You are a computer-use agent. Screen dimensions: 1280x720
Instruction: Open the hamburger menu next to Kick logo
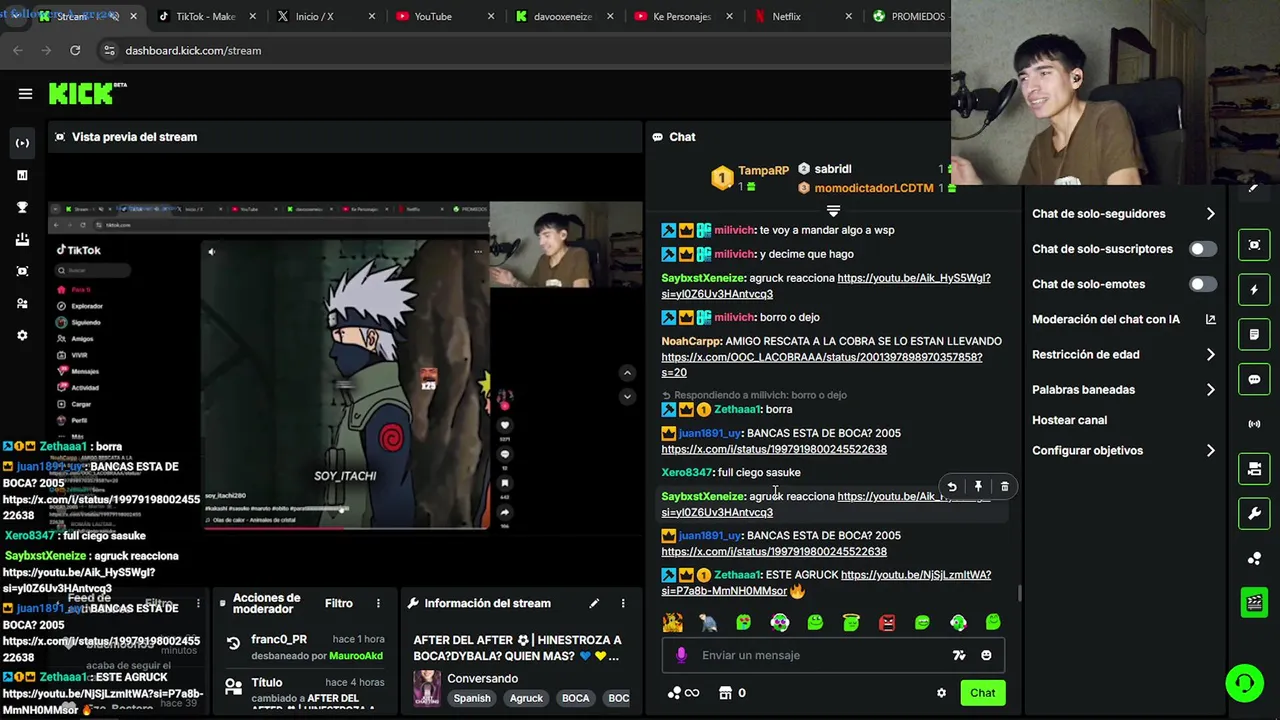coord(25,94)
